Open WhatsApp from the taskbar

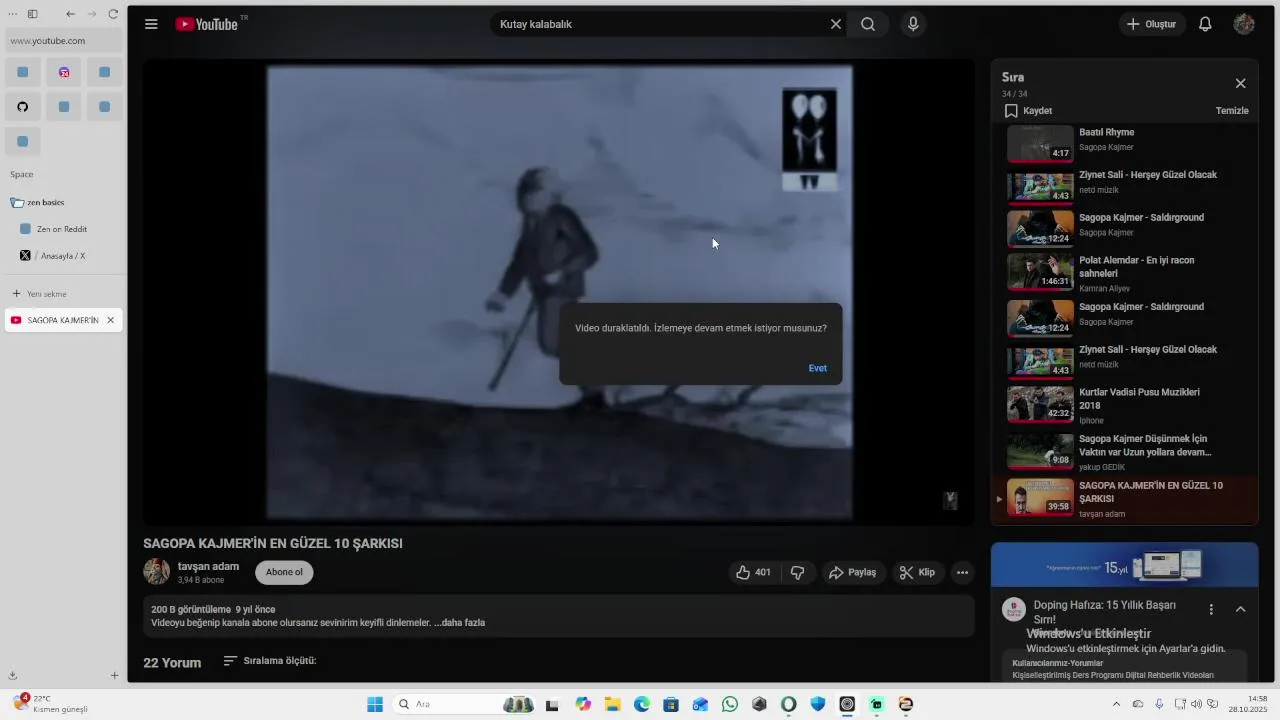(729, 704)
